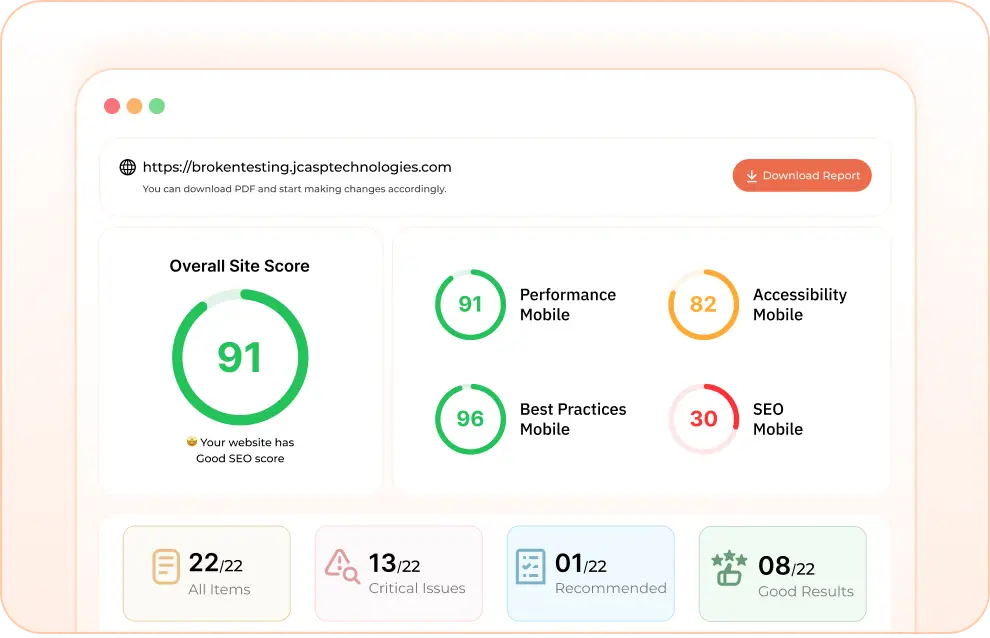The image size is (990, 638).
Task: Click the All Items document icon
Action: 165,566
